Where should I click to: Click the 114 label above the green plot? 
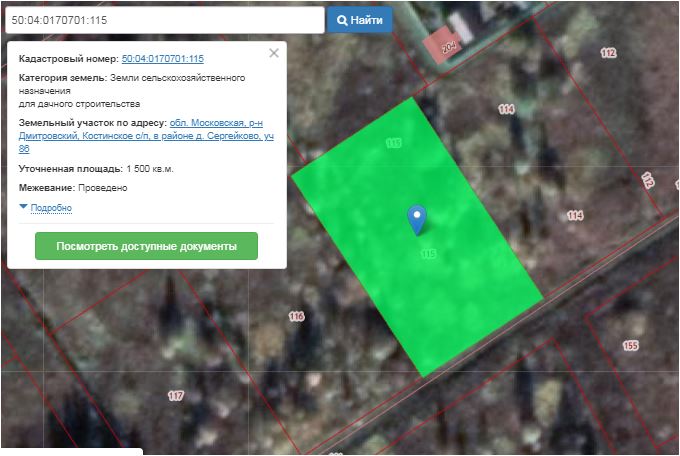[506, 109]
